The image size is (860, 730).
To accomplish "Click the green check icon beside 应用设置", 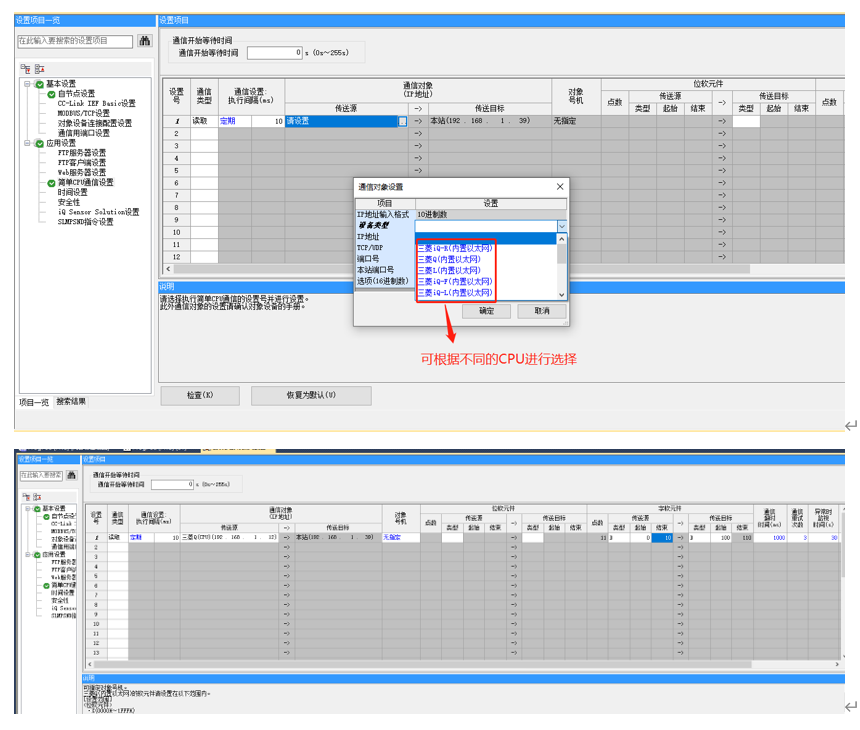I will 40,143.
